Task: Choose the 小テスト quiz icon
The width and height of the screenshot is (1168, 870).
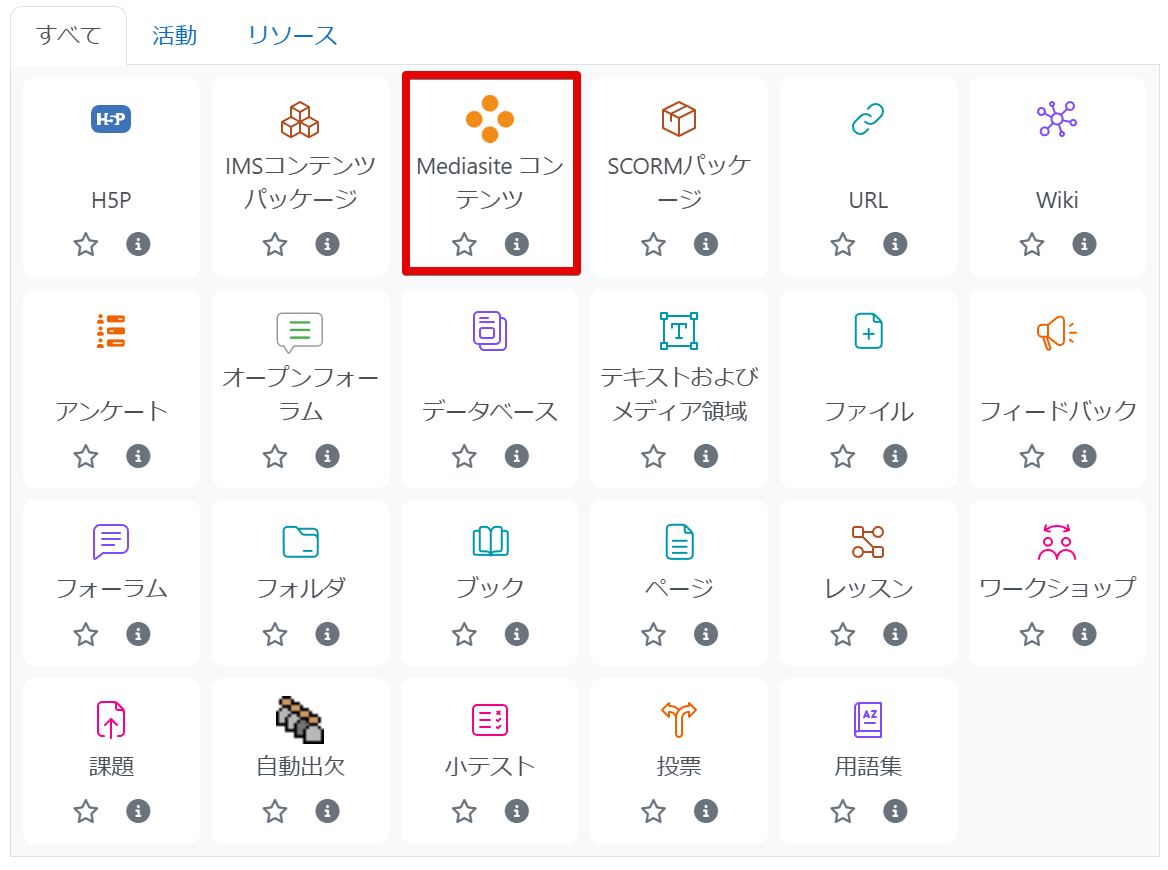Action: [490, 719]
